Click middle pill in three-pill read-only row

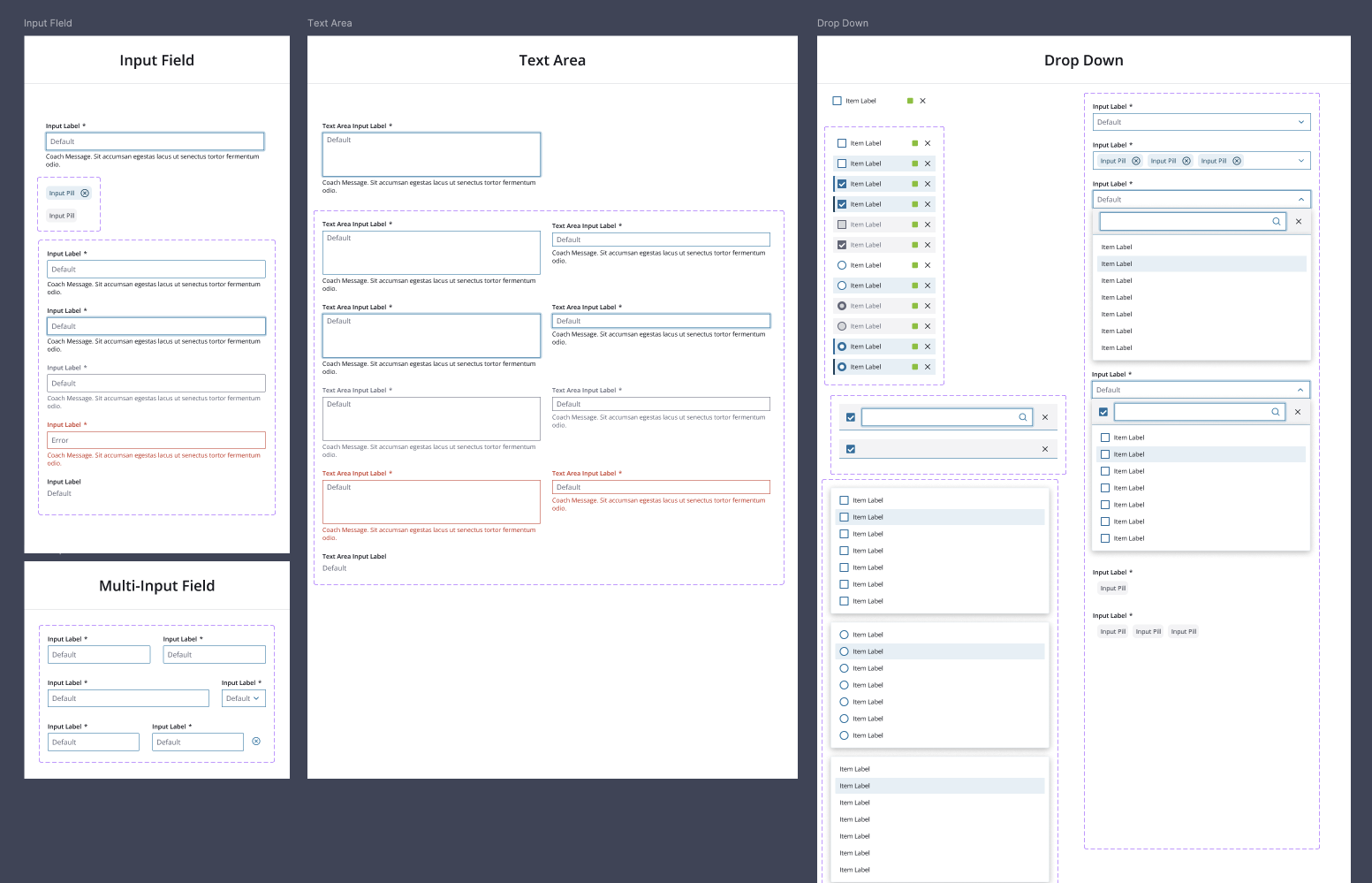tap(1148, 631)
